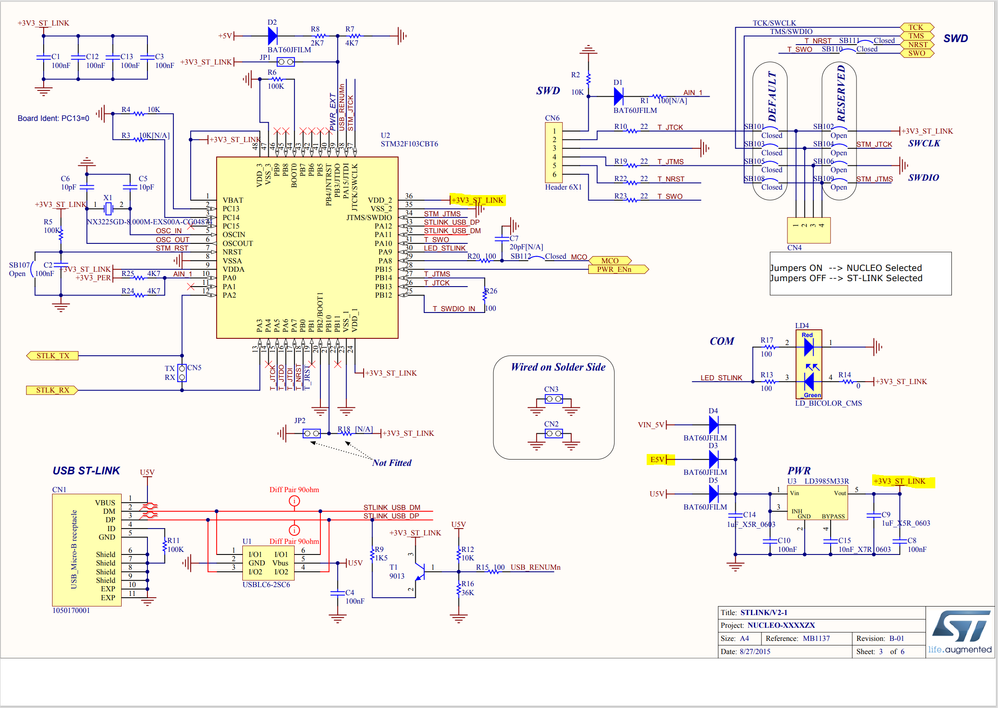Viewport: 998px width, 708px height.
Task: Select the LD3985M33R regulator label
Action: [x=826, y=481]
